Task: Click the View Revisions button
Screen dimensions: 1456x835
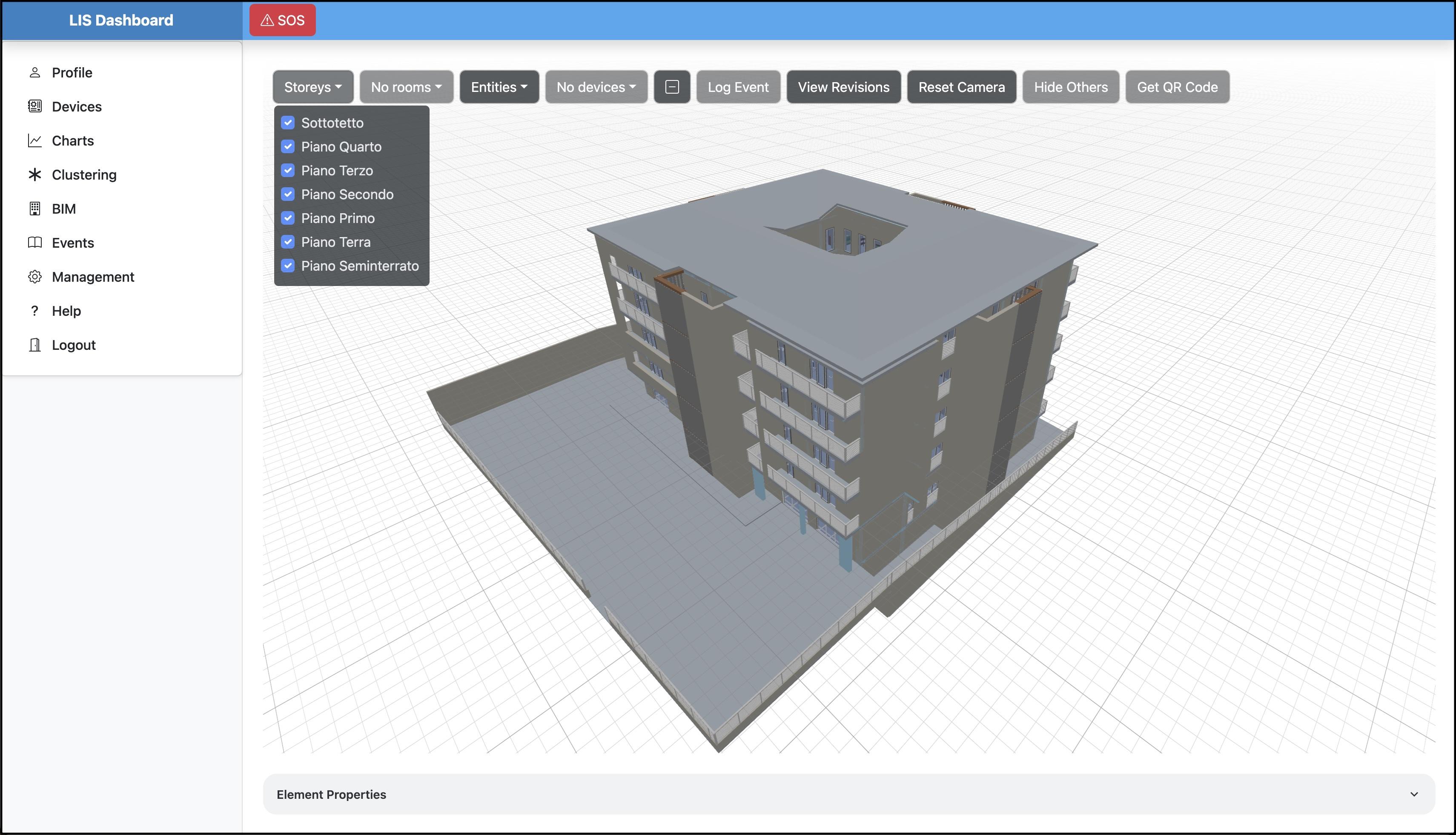Action: click(x=843, y=87)
